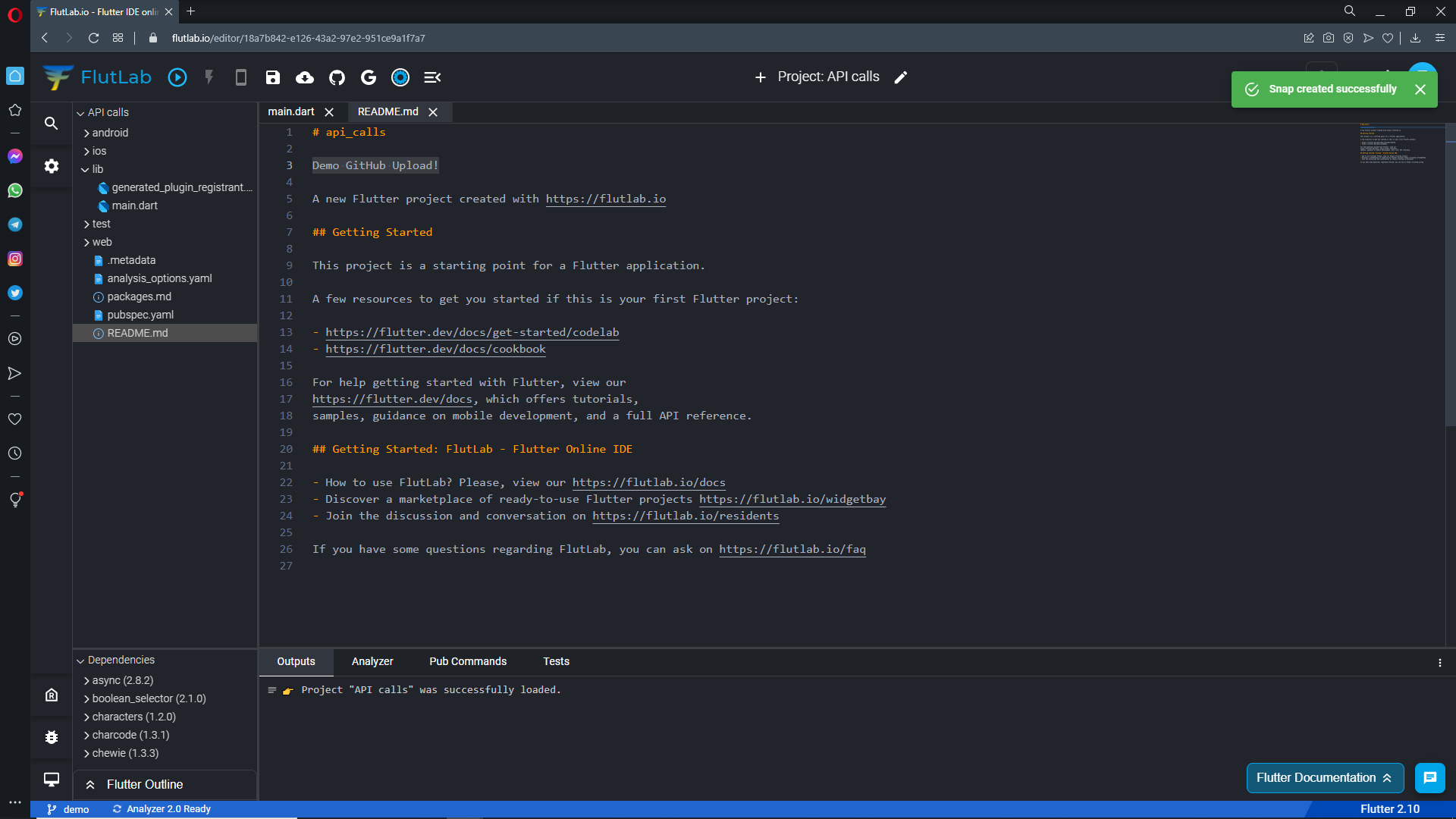Click the Google icon in toolbar

pyautogui.click(x=369, y=77)
